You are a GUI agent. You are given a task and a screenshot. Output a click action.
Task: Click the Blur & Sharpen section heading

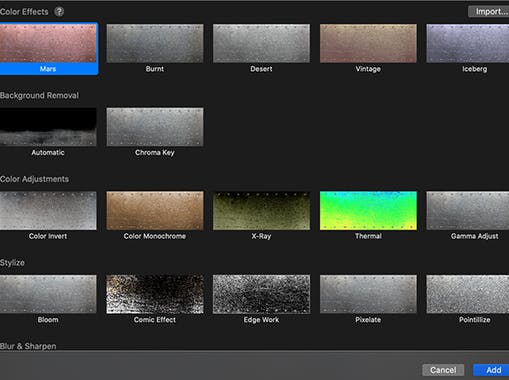[28, 346]
